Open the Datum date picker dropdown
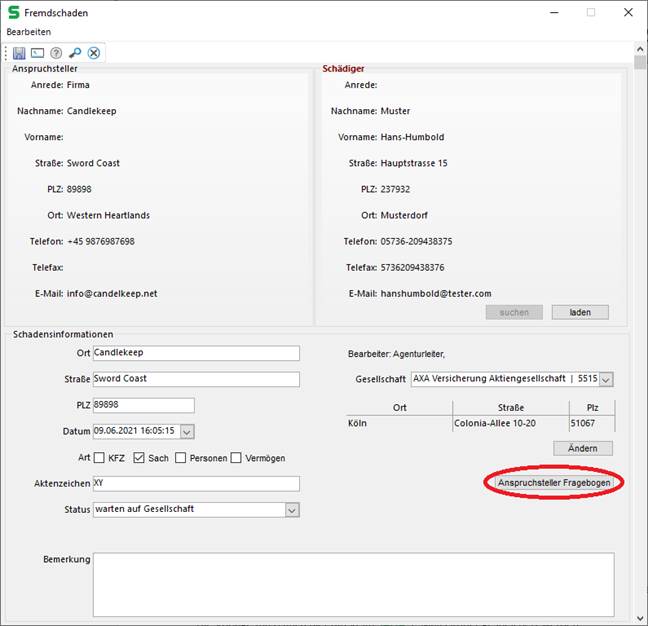 click(187, 431)
